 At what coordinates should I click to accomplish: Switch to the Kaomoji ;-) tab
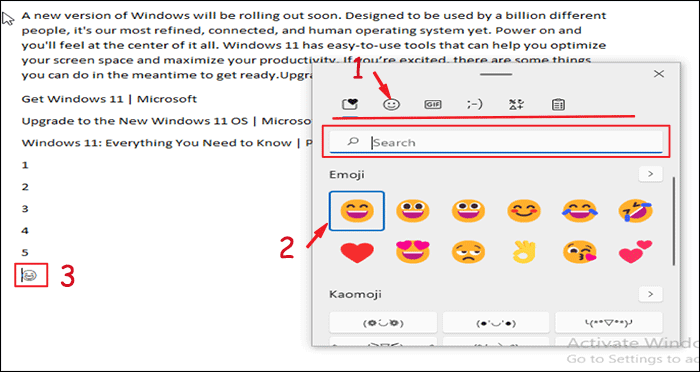[x=474, y=104]
